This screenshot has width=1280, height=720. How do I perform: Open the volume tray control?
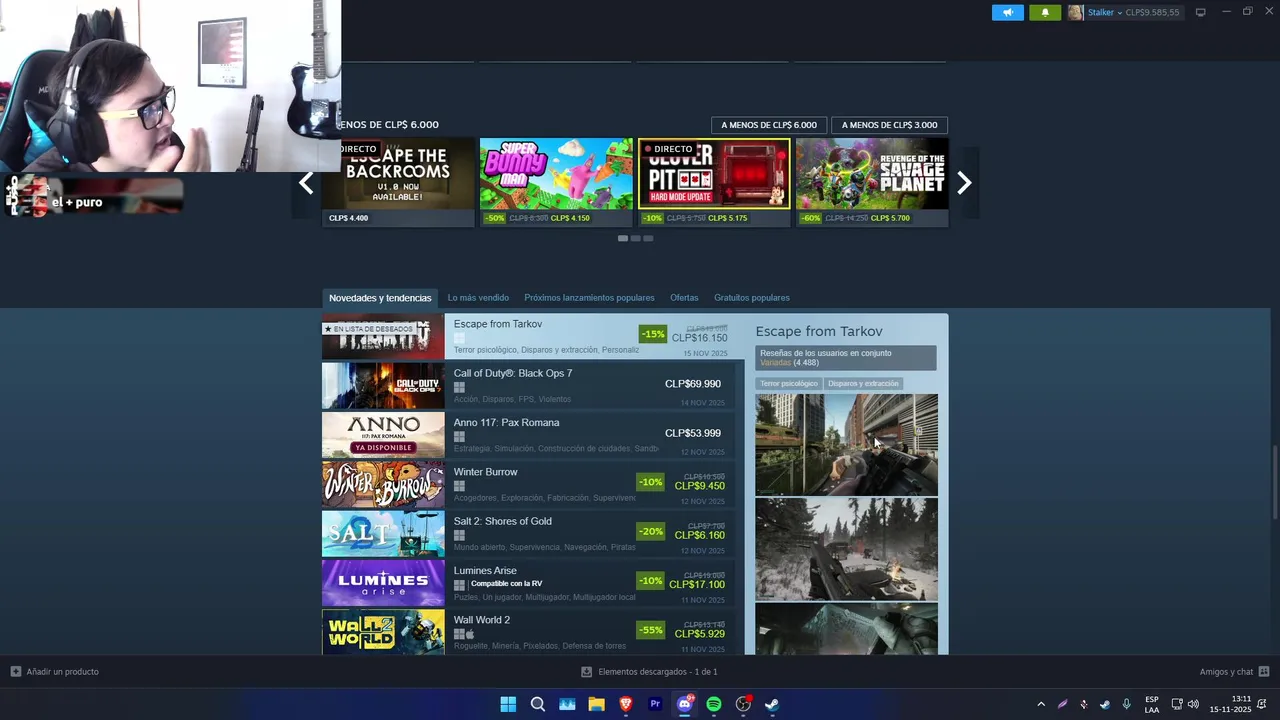pyautogui.click(x=1193, y=704)
